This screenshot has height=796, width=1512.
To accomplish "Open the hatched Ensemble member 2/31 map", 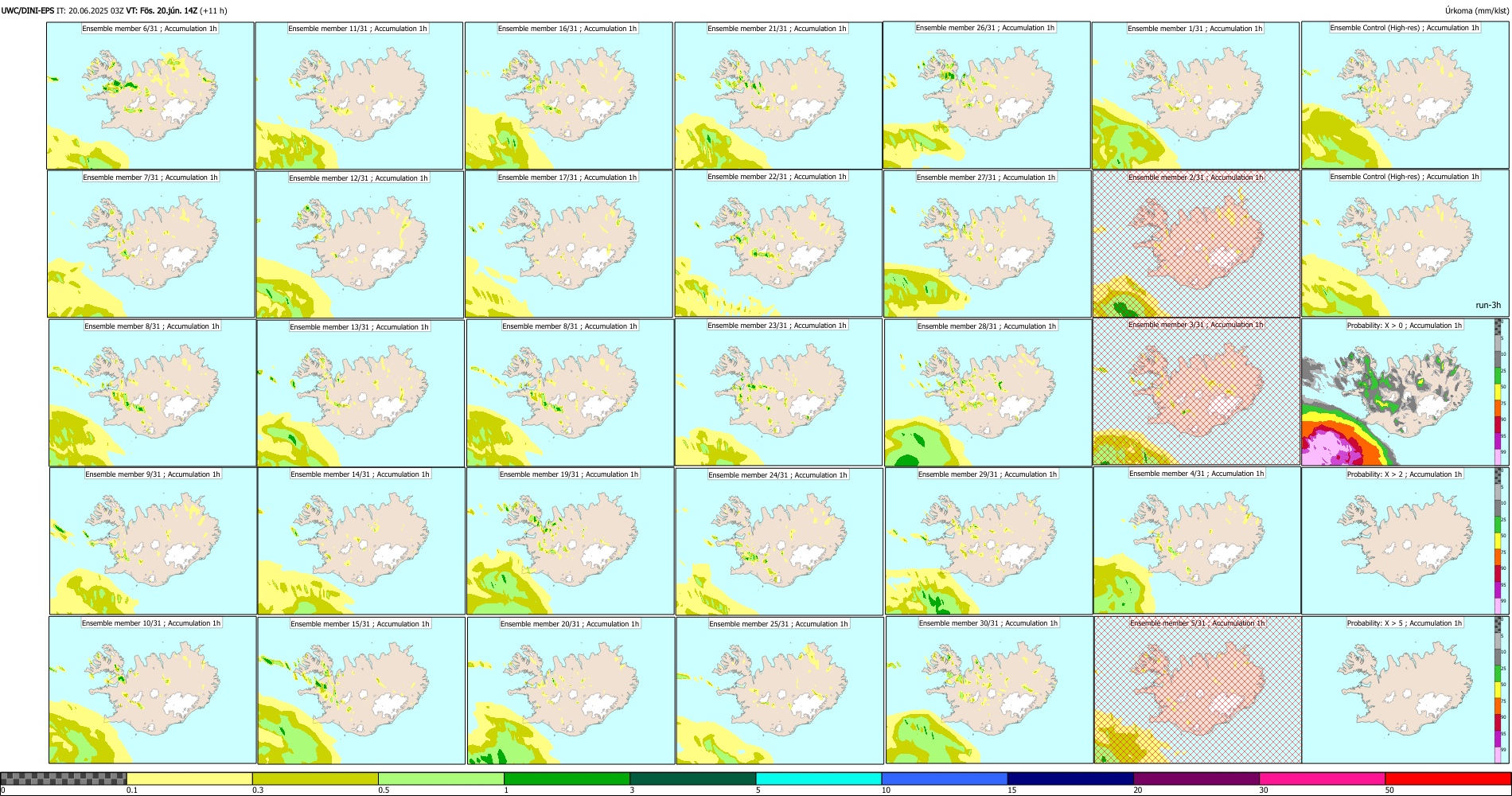I will click(x=1197, y=244).
